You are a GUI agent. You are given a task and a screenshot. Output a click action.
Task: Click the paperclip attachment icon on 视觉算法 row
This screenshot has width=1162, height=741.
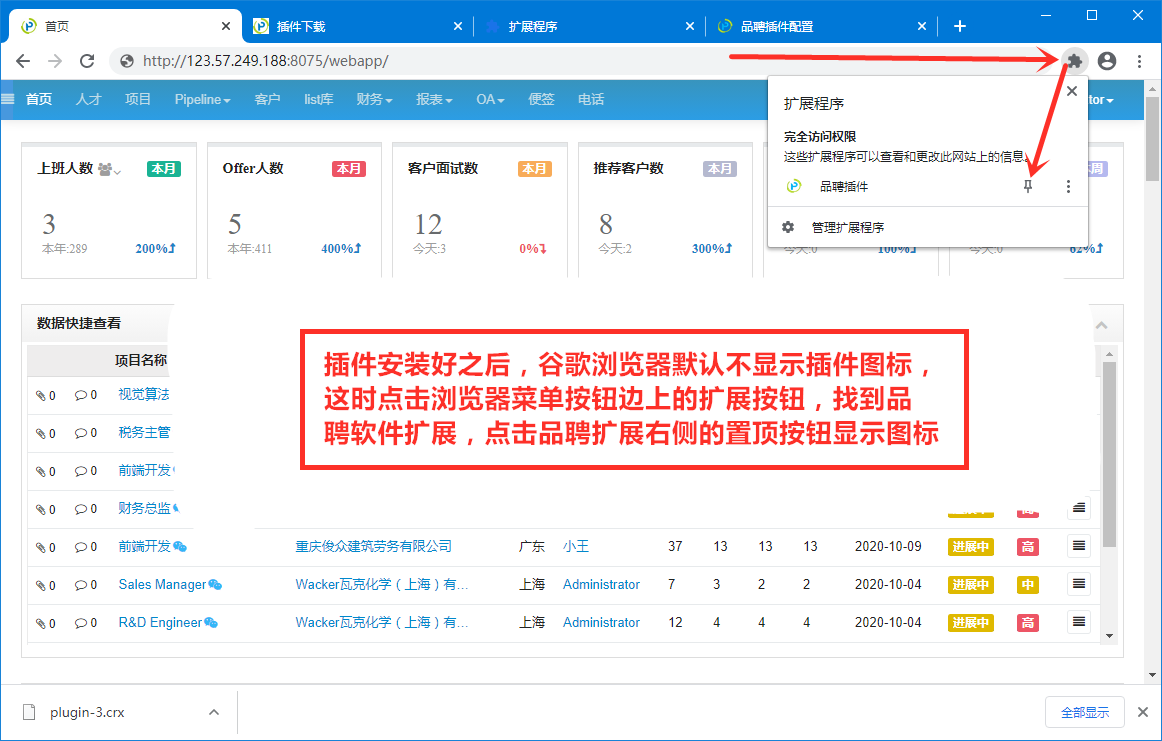(43, 394)
